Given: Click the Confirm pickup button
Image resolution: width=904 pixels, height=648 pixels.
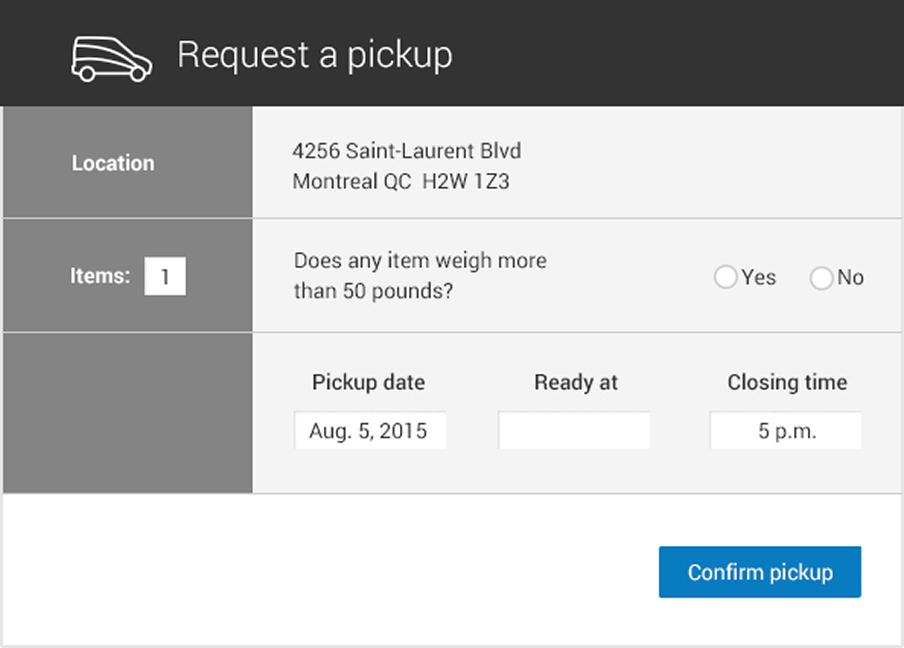Looking at the screenshot, I should click(760, 572).
